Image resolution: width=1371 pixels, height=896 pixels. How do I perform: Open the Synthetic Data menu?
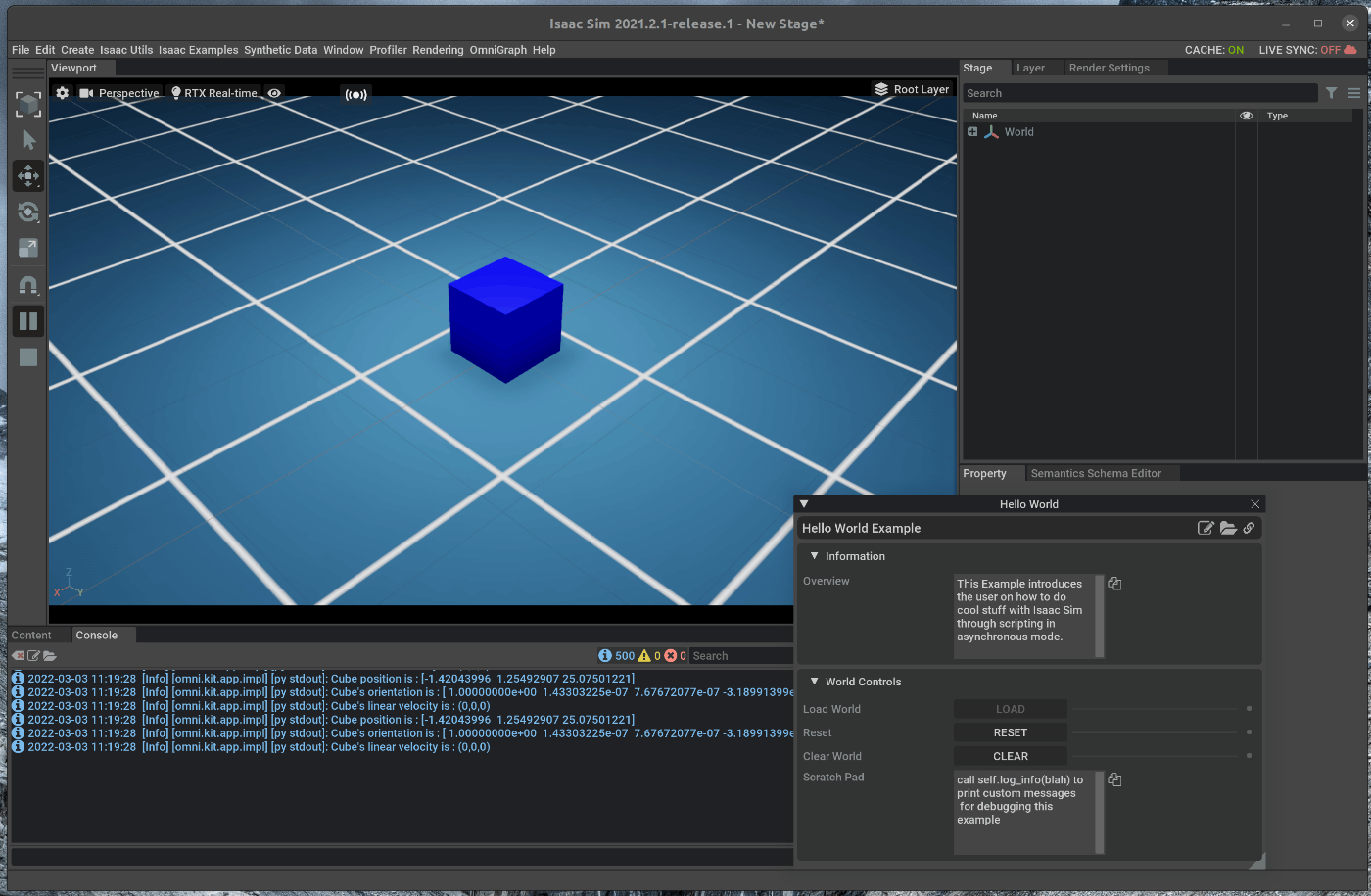pyautogui.click(x=281, y=50)
